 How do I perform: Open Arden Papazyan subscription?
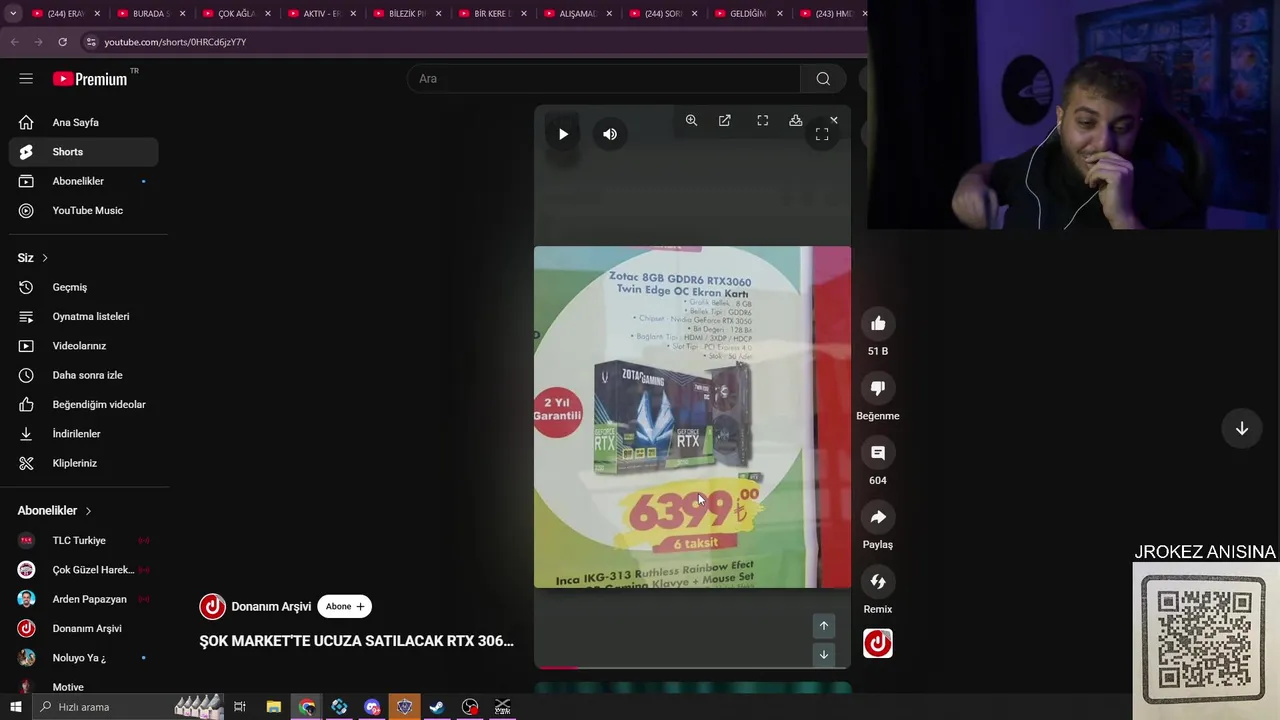[x=84, y=599]
